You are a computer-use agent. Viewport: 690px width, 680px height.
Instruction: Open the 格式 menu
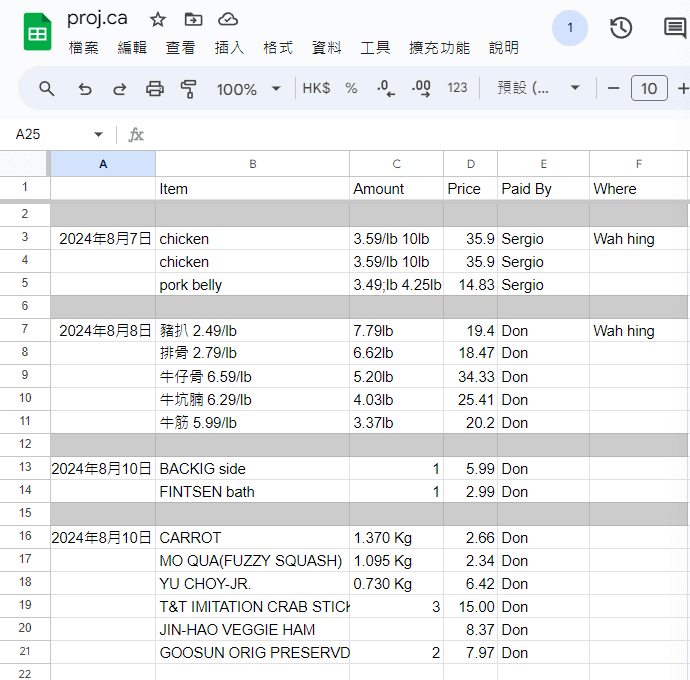278,48
